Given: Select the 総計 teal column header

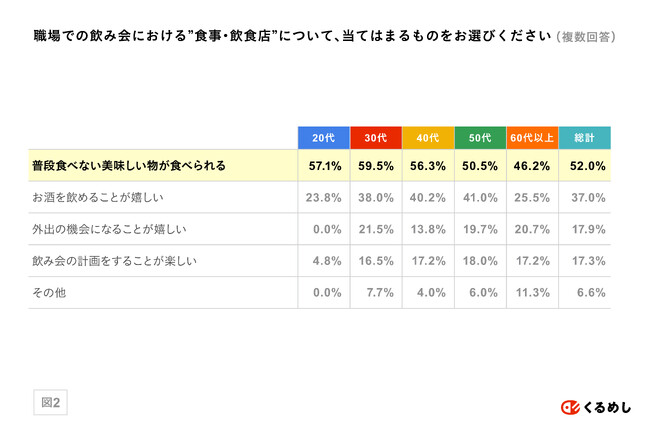Looking at the screenshot, I should point(585,137).
